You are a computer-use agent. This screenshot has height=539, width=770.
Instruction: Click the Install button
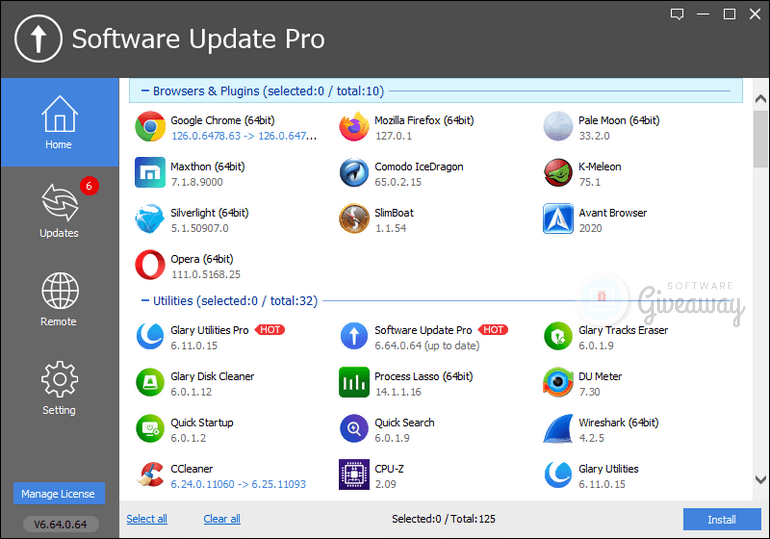coord(722,519)
